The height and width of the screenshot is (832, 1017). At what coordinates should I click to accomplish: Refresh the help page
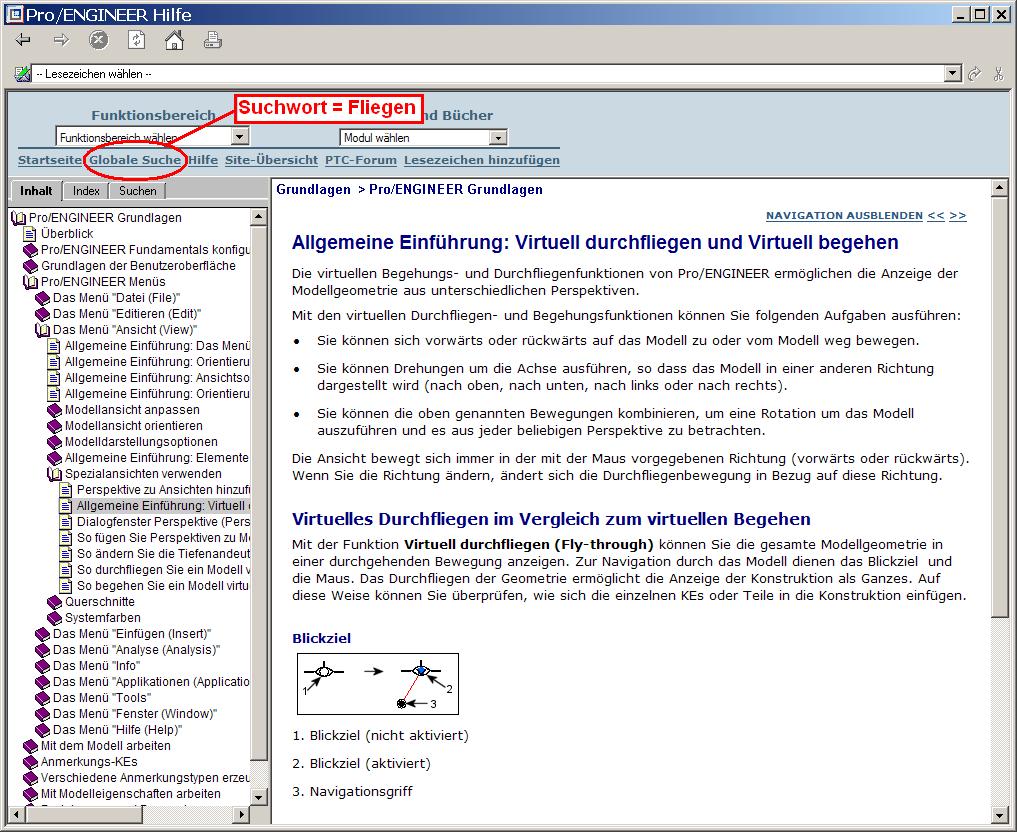pyautogui.click(x=136, y=40)
